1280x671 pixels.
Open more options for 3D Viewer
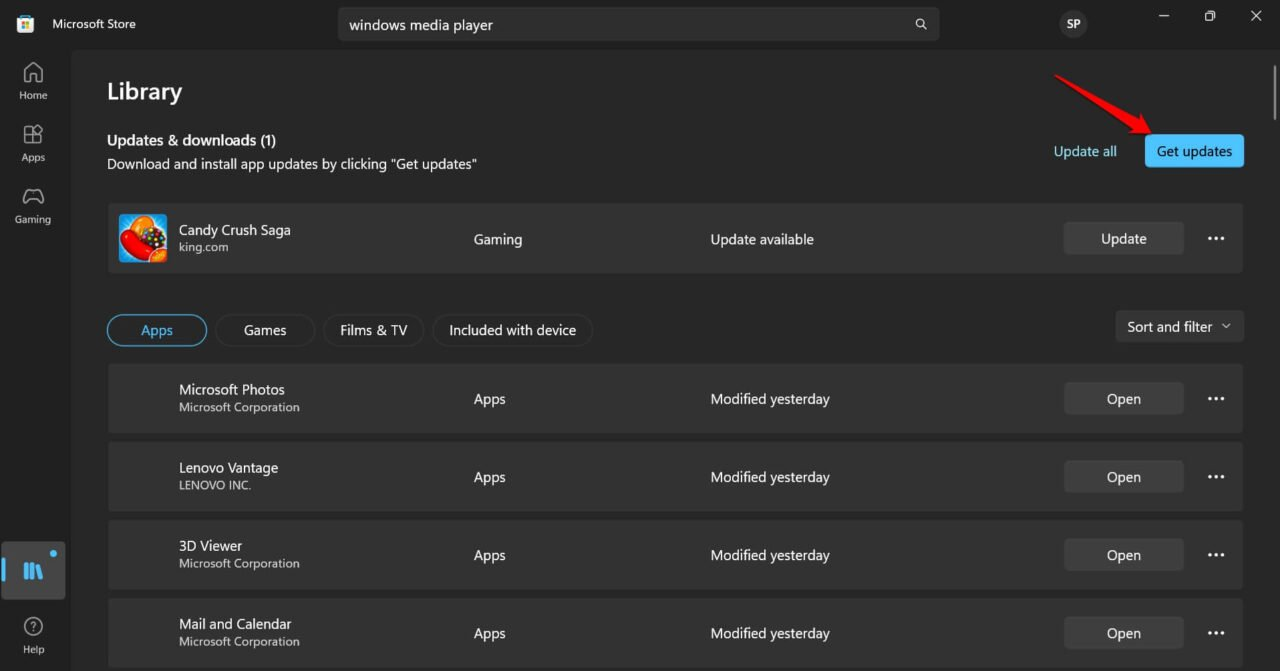pos(1216,555)
